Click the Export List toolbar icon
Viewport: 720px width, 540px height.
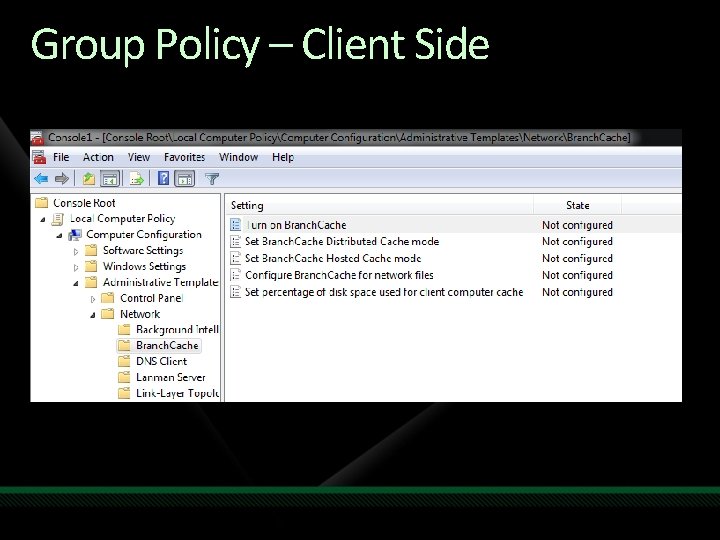pyautogui.click(x=136, y=179)
